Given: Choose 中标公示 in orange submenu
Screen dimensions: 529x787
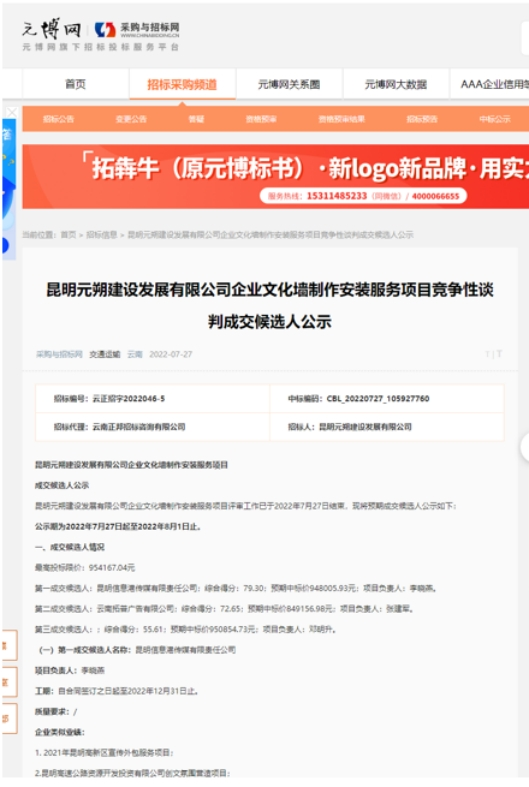Looking at the screenshot, I should (494, 119).
